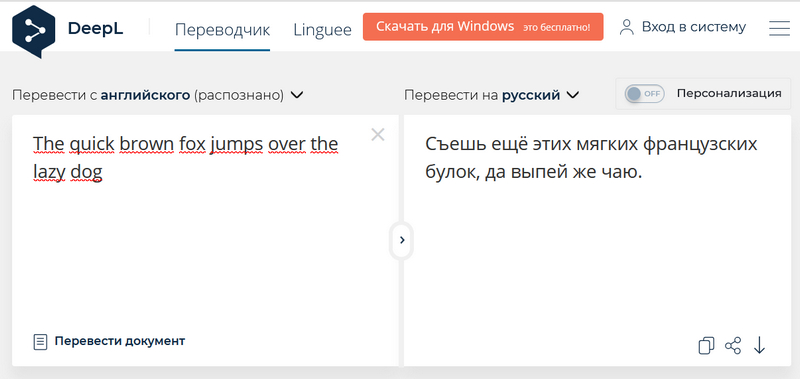
Task: Click the user profile icon
Action: (626, 27)
